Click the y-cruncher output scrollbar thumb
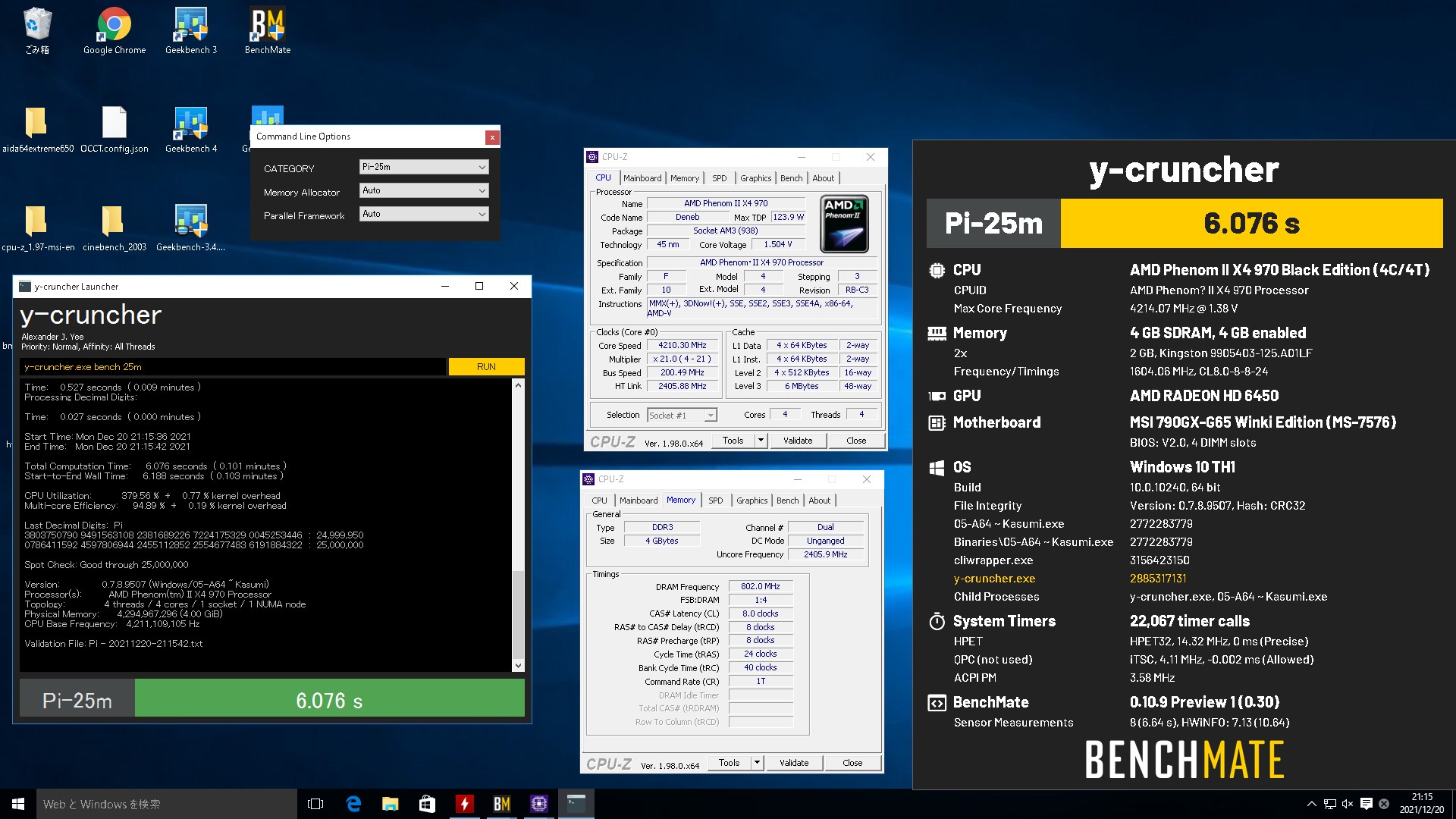Viewport: 1456px width, 819px height. (518, 613)
